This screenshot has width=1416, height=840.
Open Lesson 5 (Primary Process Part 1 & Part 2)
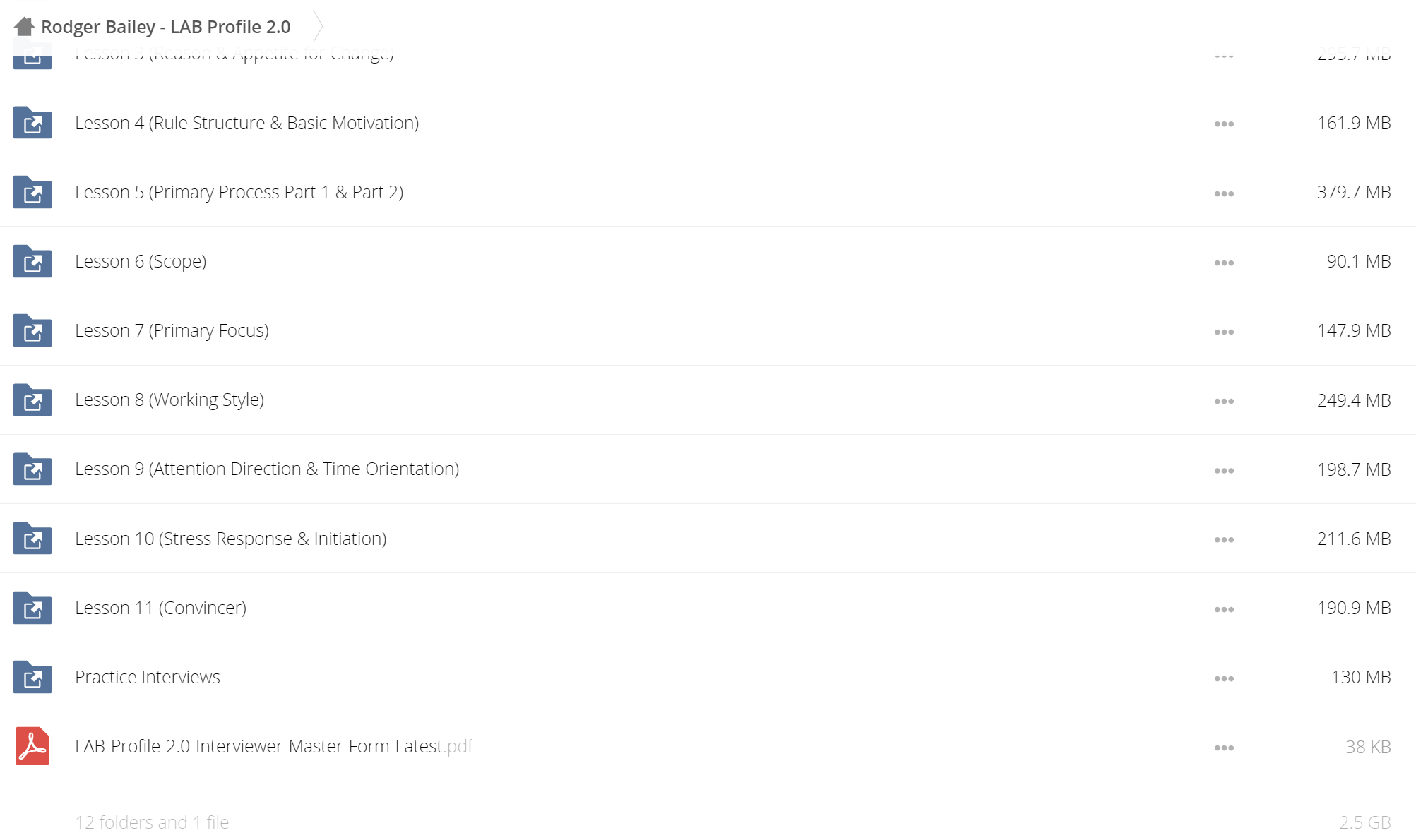pyautogui.click(x=239, y=192)
